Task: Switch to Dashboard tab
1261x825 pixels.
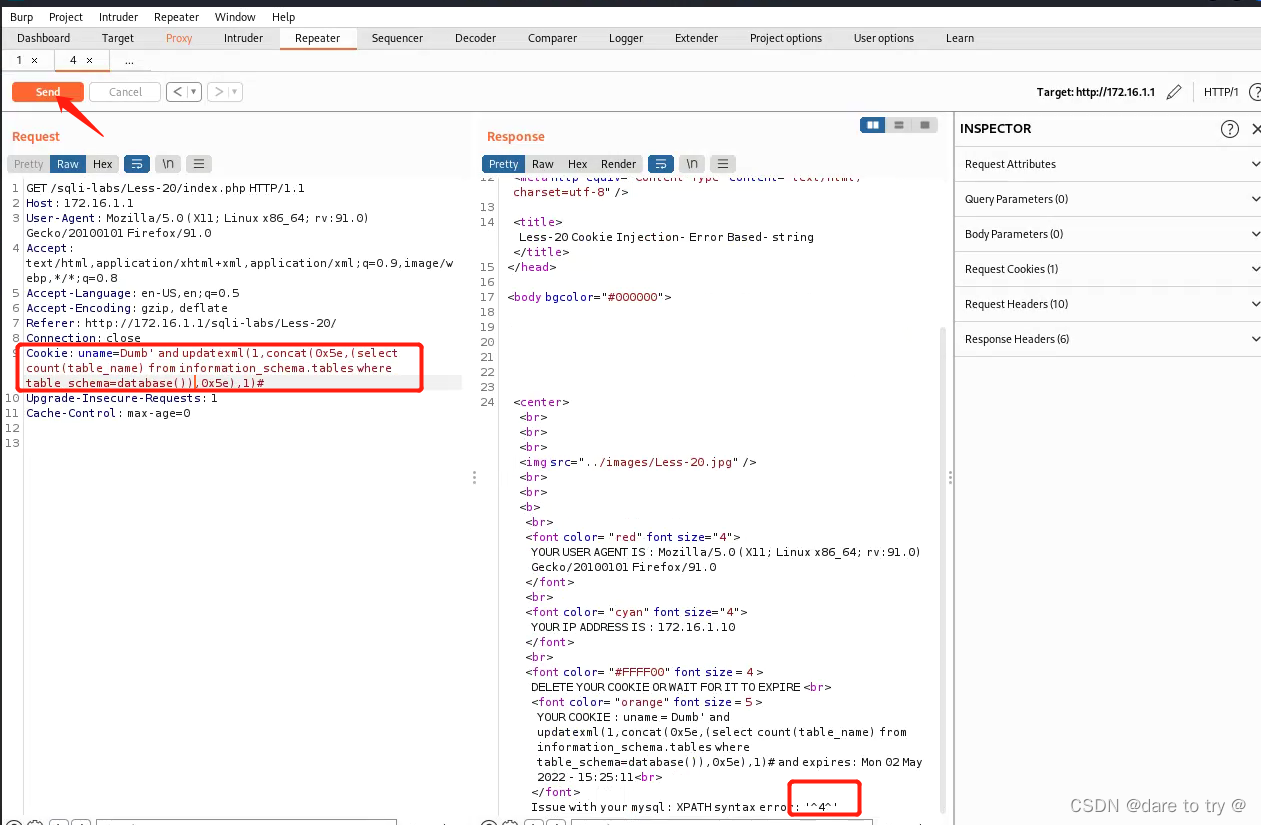Action: coord(44,38)
